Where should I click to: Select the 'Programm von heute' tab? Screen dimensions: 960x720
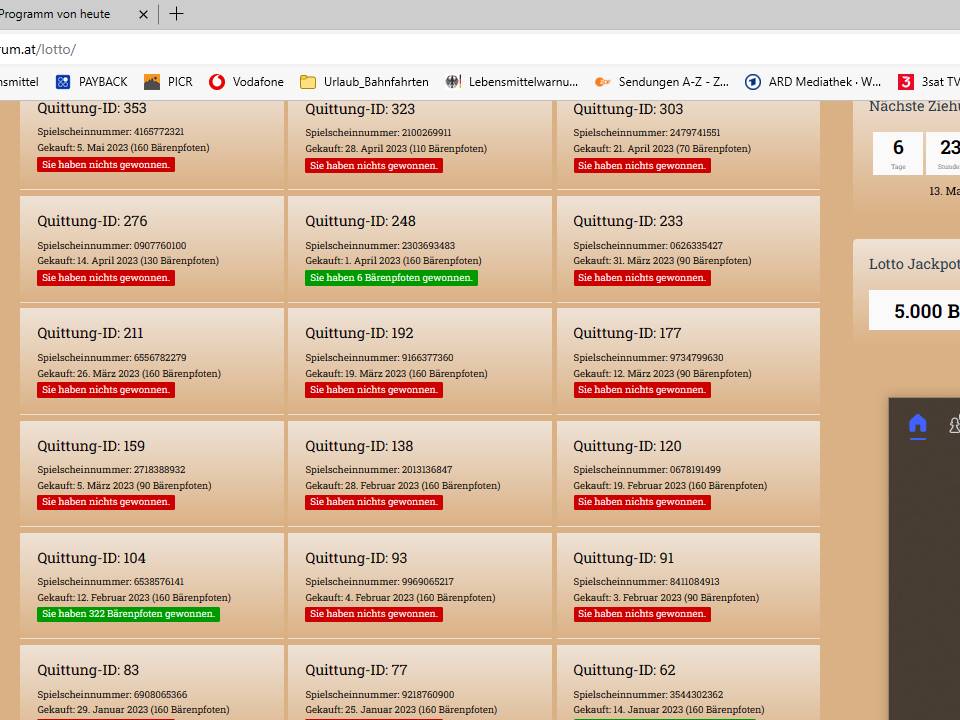tap(60, 14)
